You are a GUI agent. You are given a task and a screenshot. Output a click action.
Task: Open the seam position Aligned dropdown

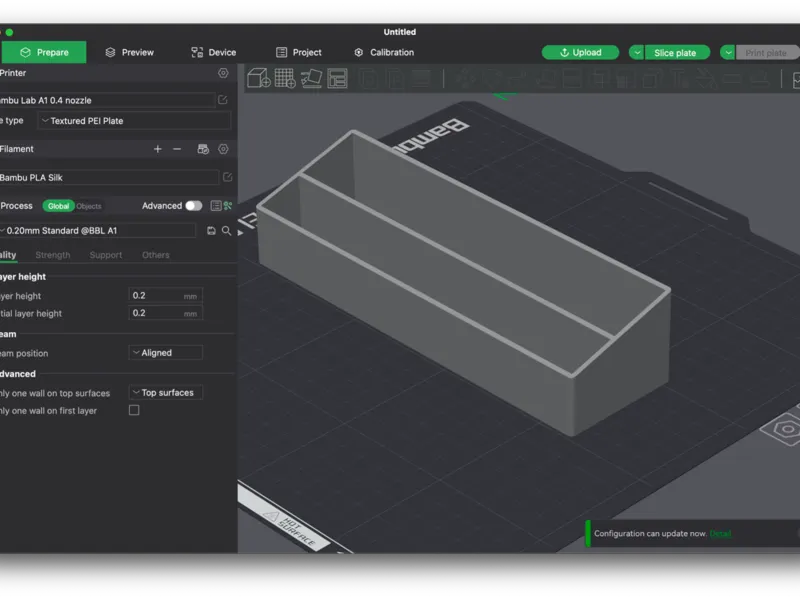coord(165,353)
